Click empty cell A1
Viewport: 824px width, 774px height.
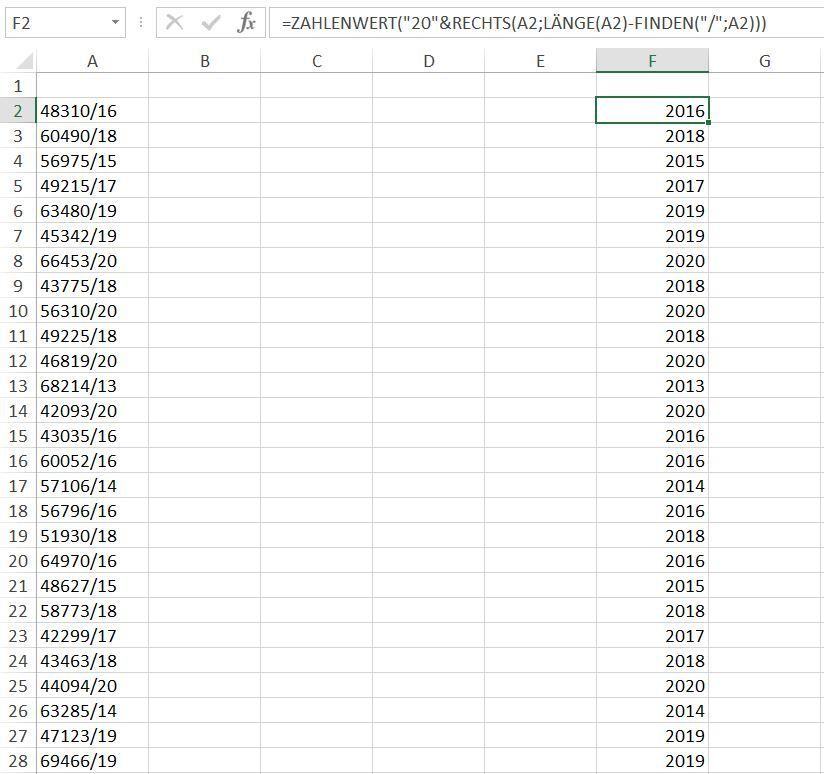point(92,86)
